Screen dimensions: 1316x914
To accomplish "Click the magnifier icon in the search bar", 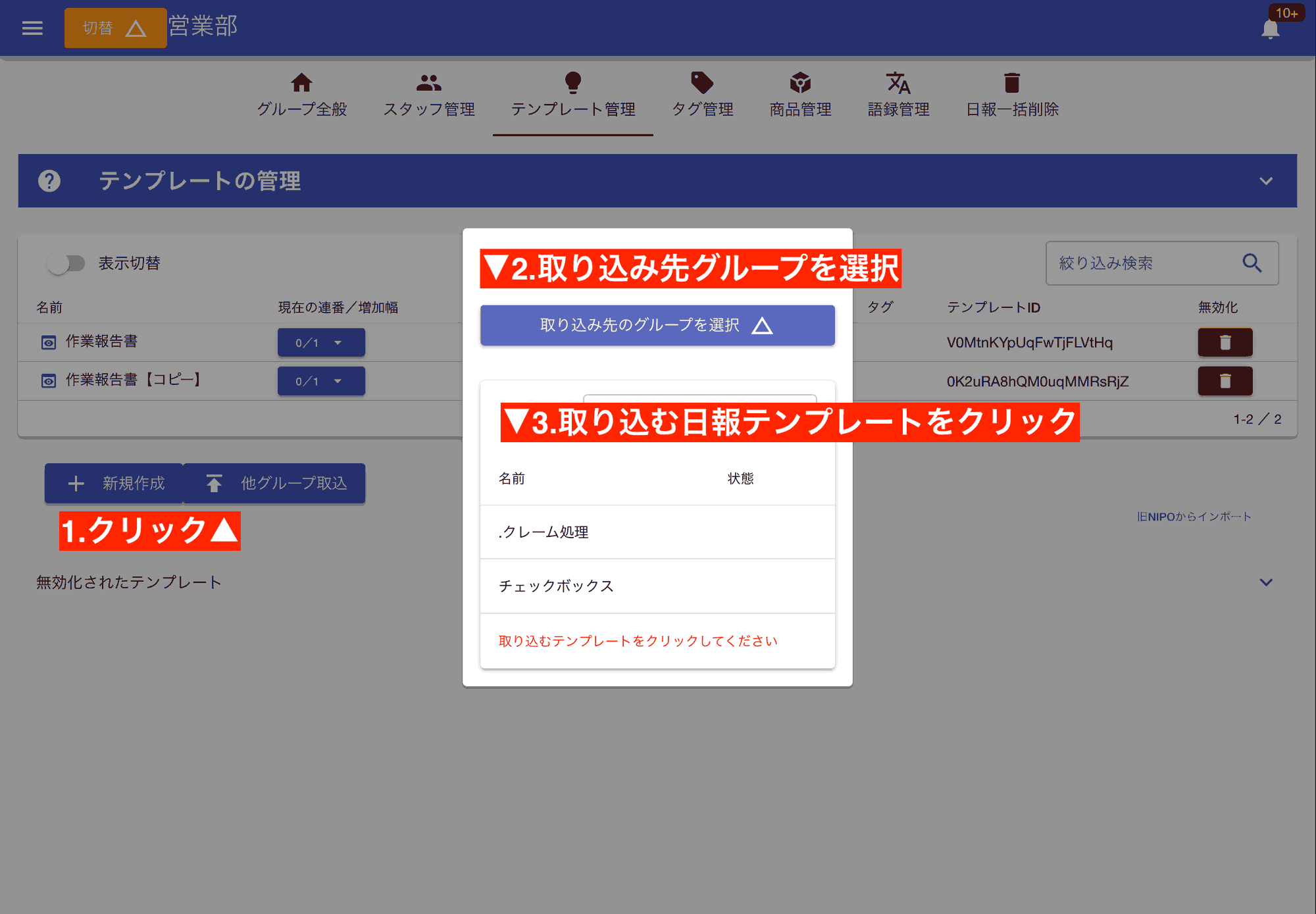I will pos(1252,263).
